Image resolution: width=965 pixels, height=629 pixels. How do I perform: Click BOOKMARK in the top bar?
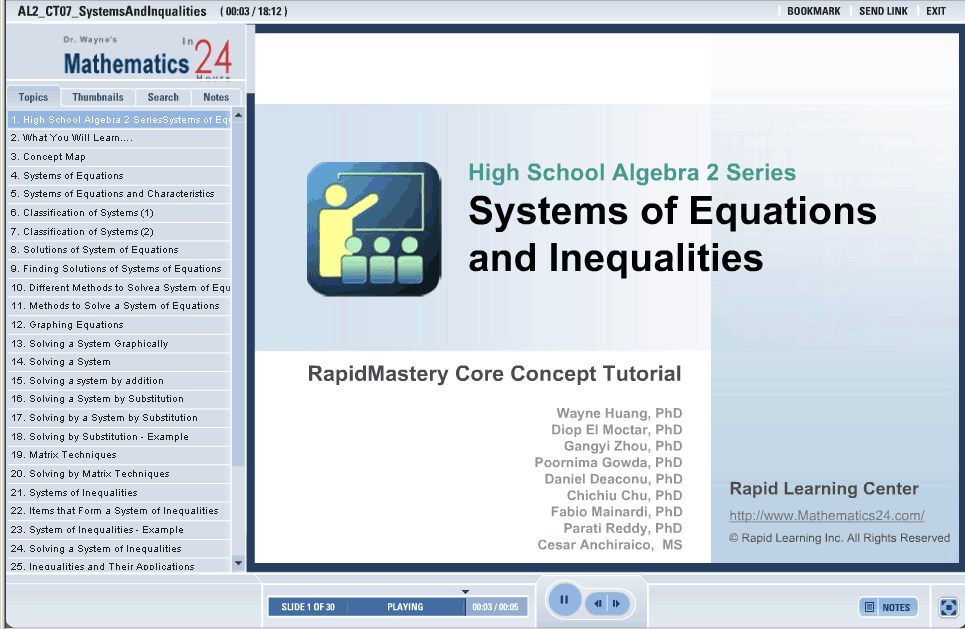click(813, 11)
